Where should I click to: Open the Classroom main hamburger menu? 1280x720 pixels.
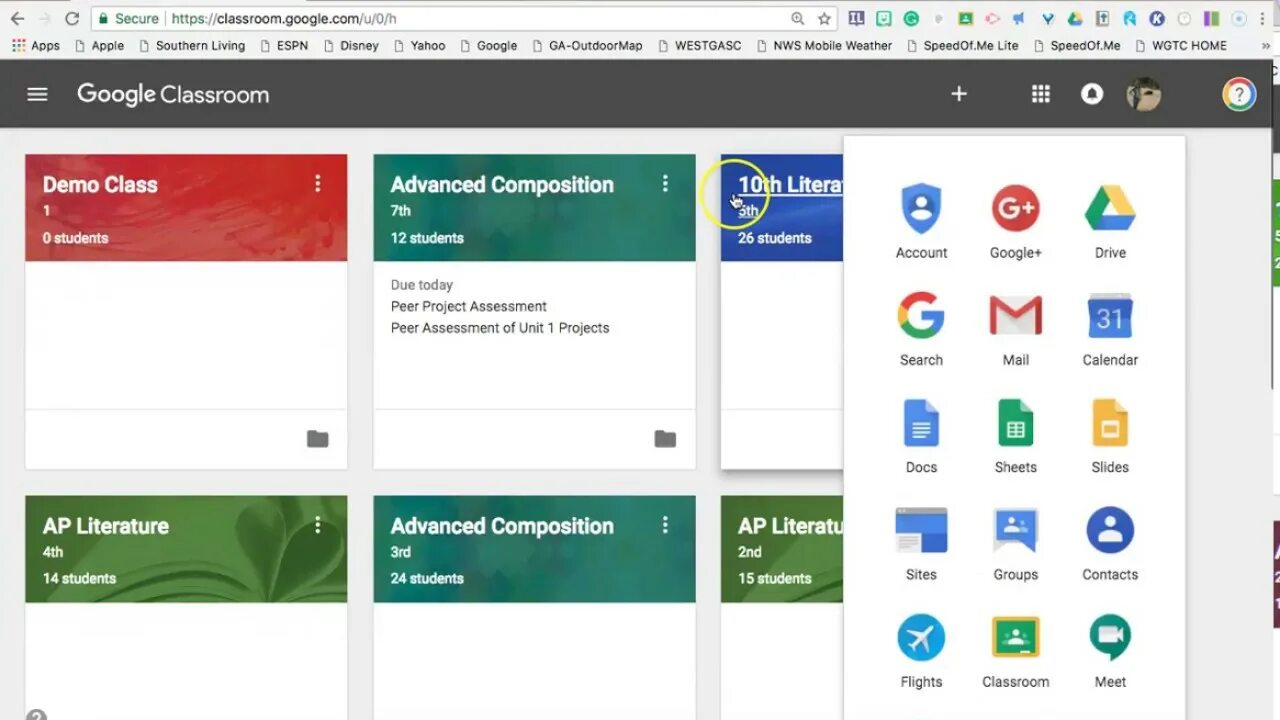coord(37,94)
